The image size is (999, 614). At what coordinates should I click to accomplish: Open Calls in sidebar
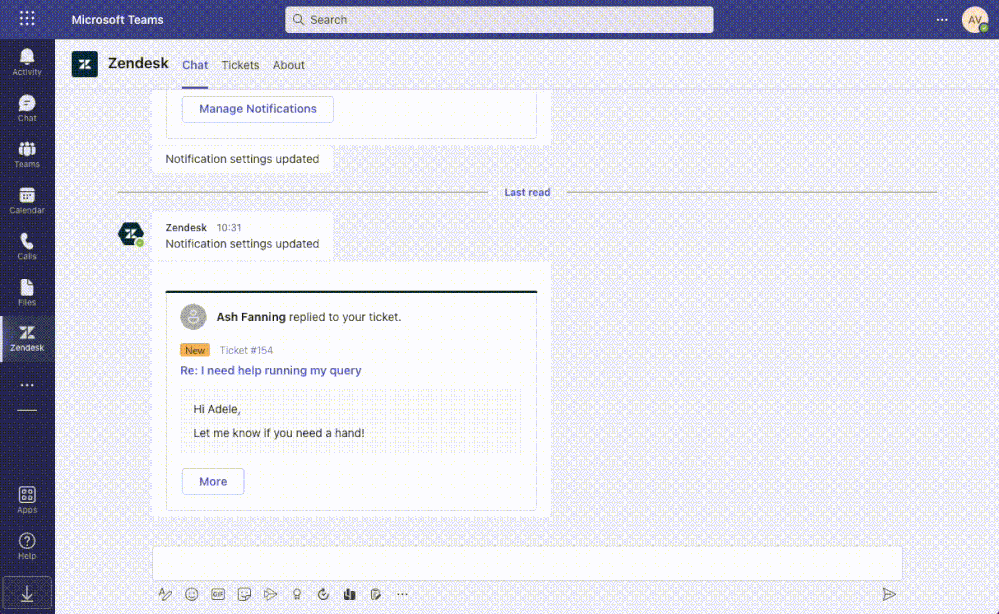[x=27, y=246]
